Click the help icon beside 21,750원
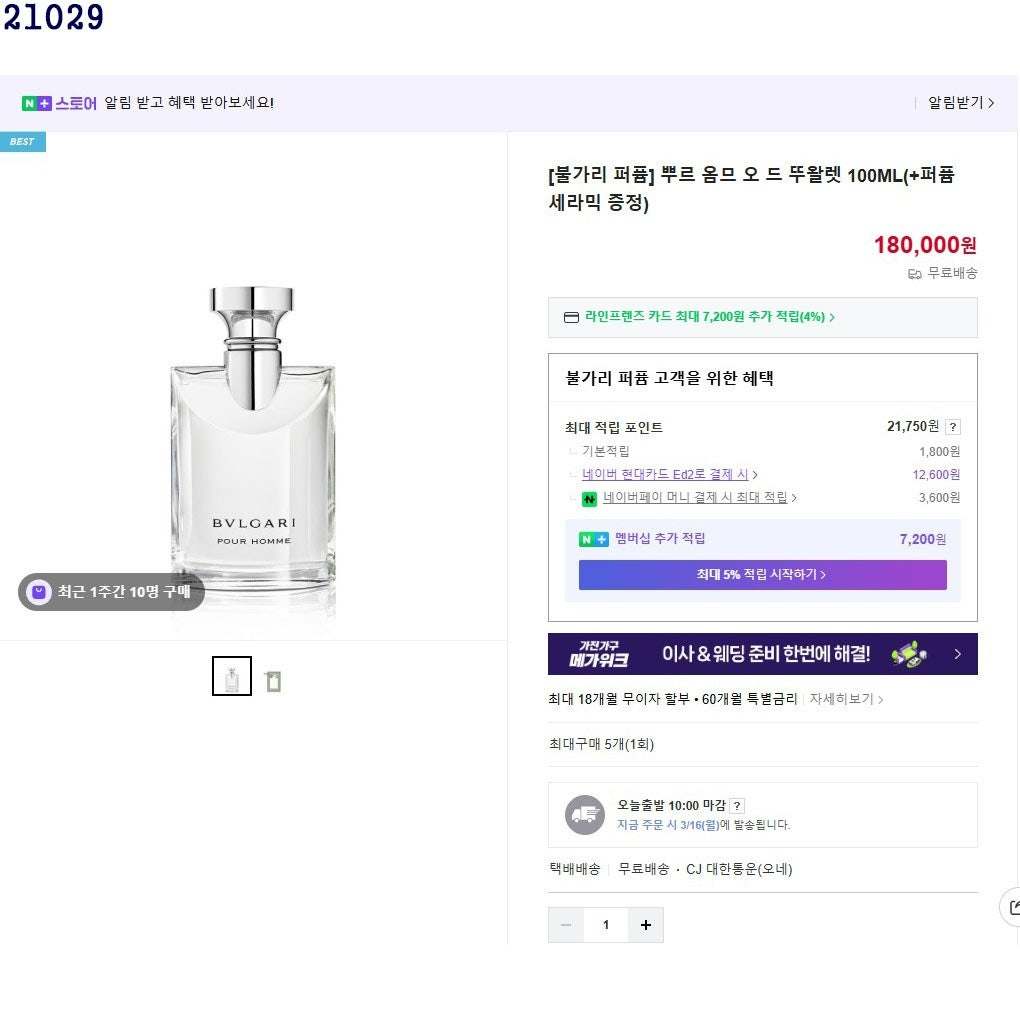The width and height of the screenshot is (1020, 1020). pyautogui.click(x=953, y=427)
